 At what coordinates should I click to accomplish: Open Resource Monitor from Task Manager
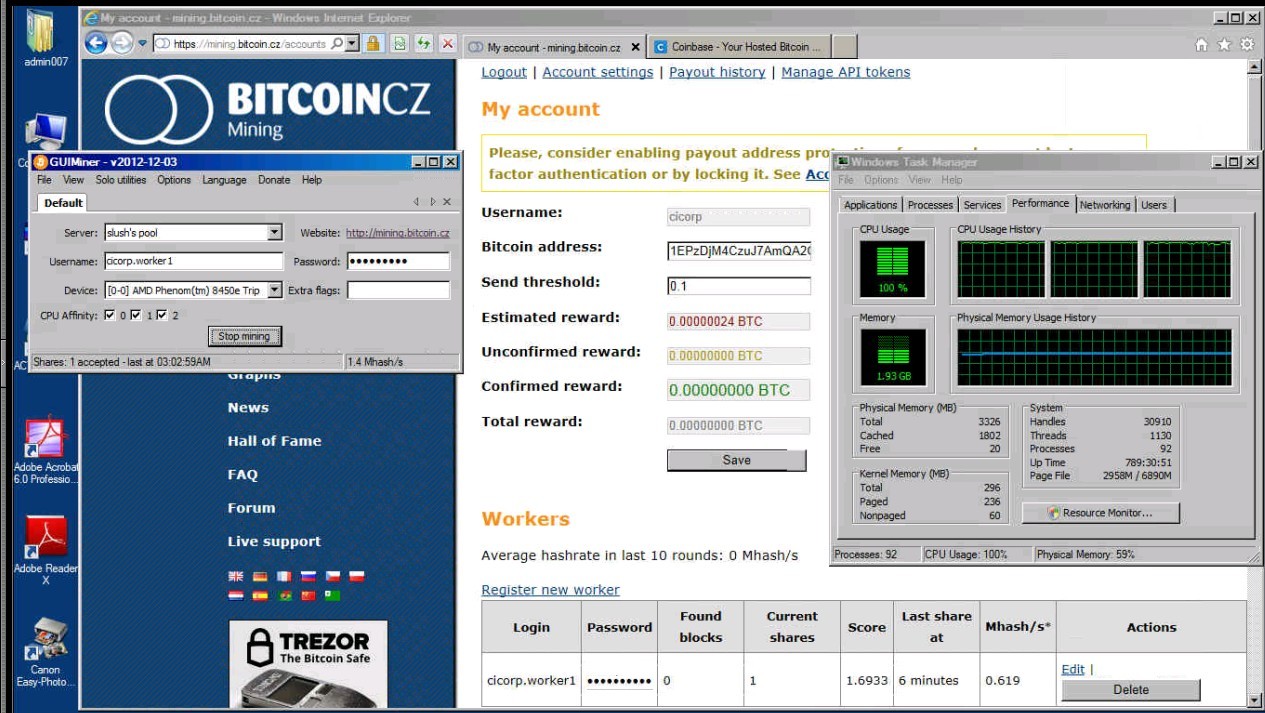point(1100,513)
